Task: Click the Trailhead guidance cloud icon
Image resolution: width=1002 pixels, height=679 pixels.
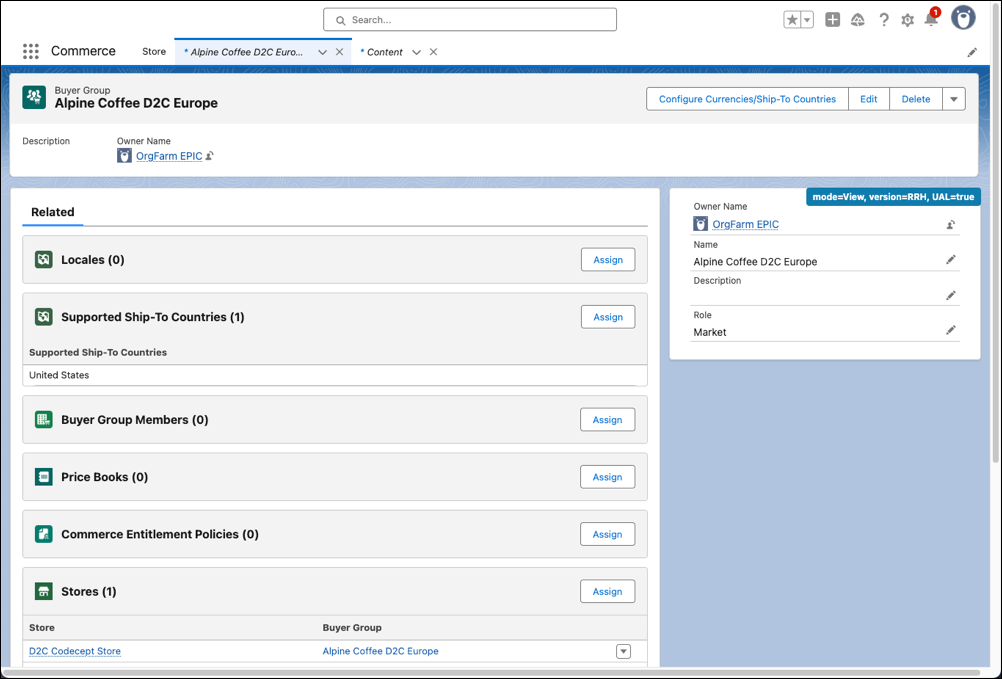Action: pyautogui.click(x=858, y=20)
